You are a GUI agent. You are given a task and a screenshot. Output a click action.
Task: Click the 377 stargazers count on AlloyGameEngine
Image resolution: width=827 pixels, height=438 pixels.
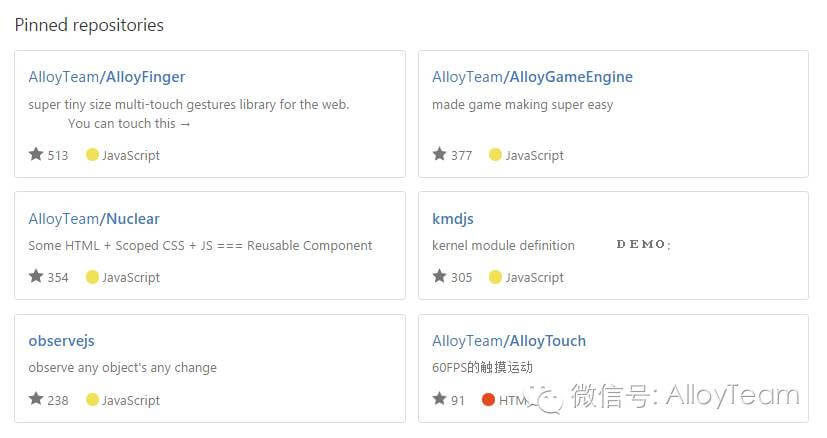pyautogui.click(x=461, y=155)
